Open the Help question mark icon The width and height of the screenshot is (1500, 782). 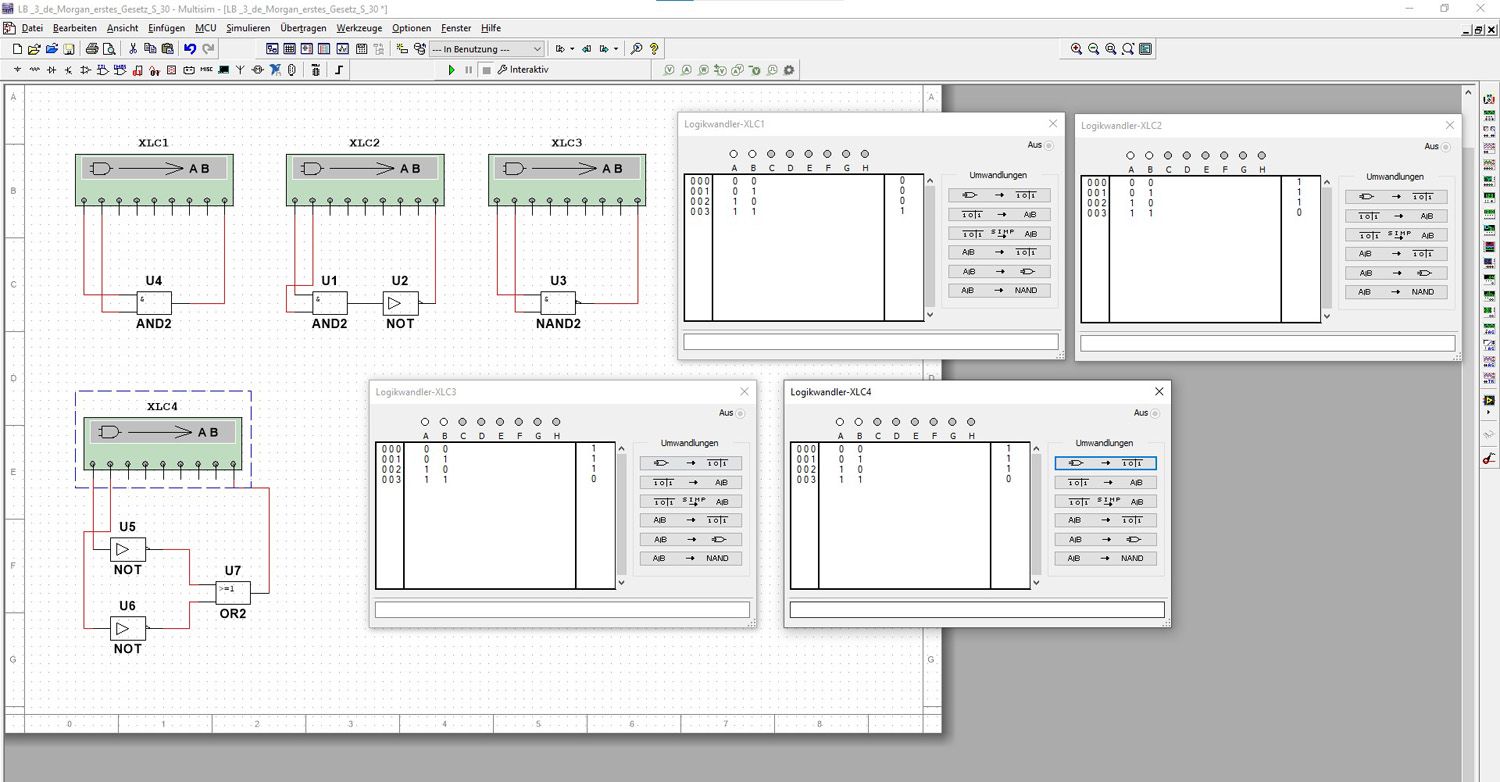click(x=654, y=48)
